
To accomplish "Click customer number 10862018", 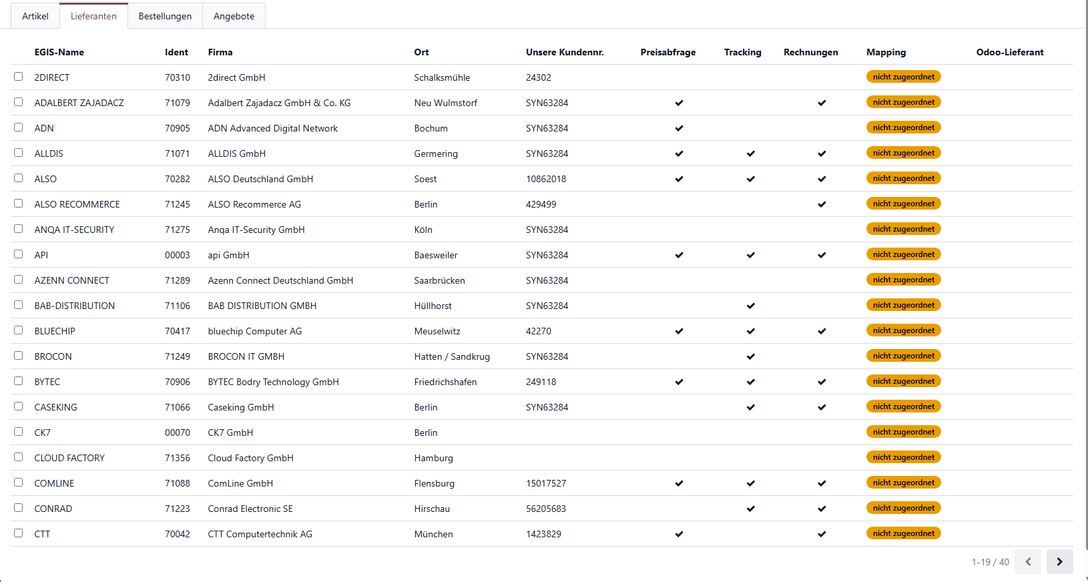I will 546,179.
